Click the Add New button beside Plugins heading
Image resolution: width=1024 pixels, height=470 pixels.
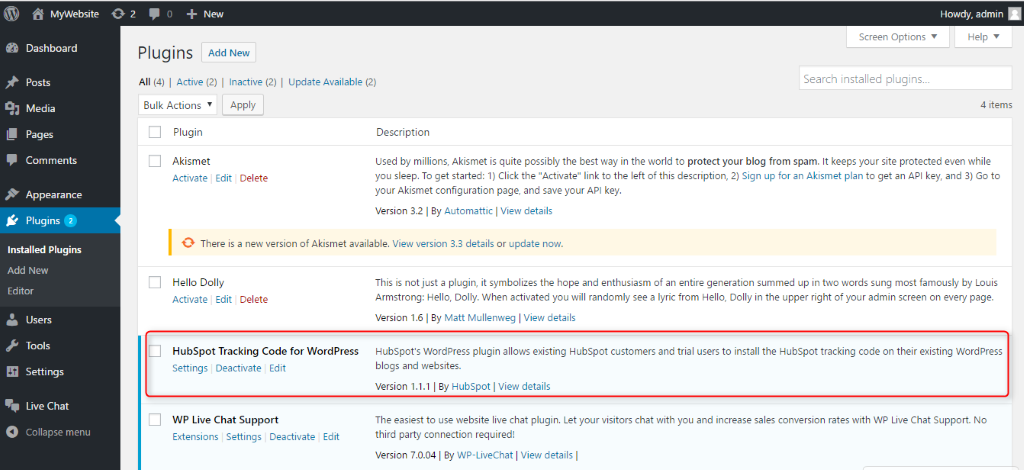[229, 53]
